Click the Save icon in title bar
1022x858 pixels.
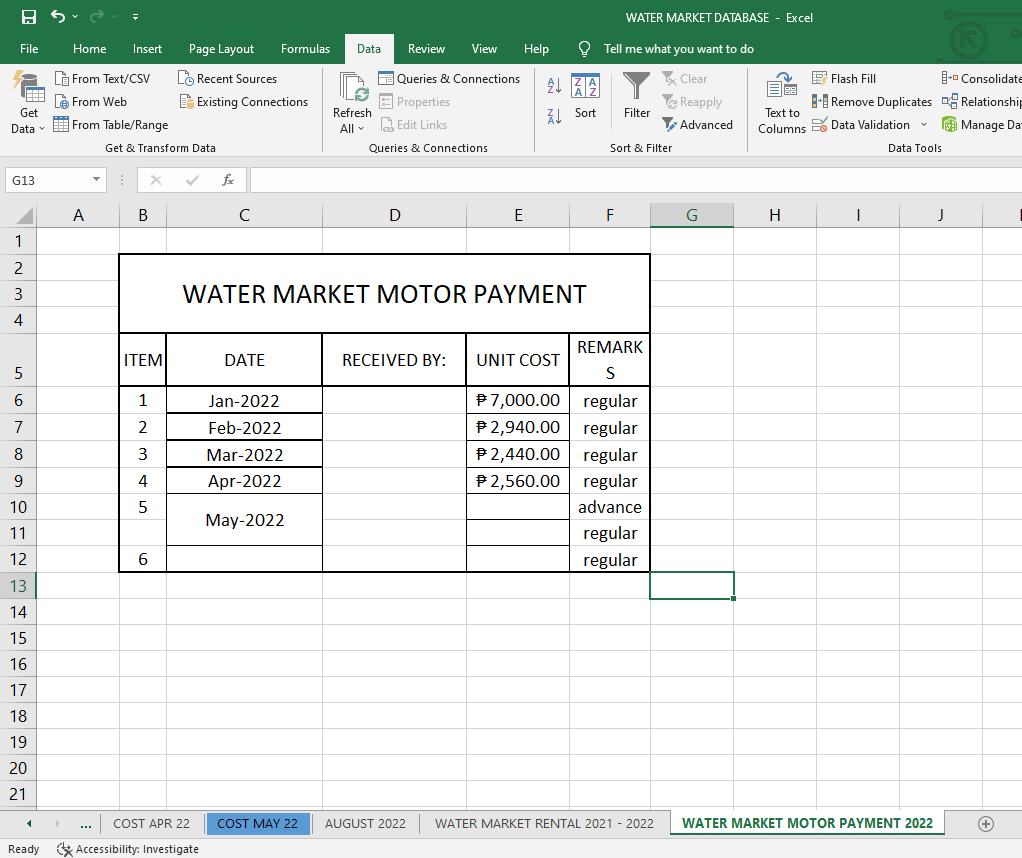(29, 17)
